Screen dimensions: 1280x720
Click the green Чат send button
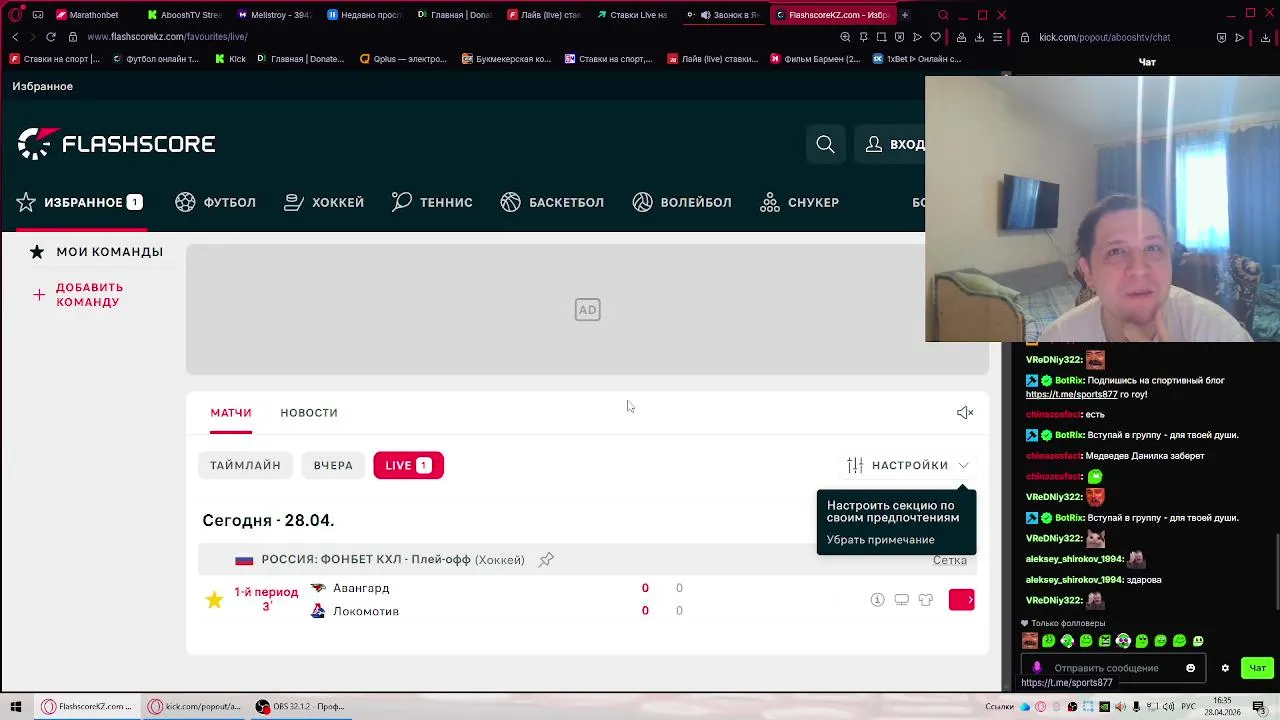point(1257,668)
